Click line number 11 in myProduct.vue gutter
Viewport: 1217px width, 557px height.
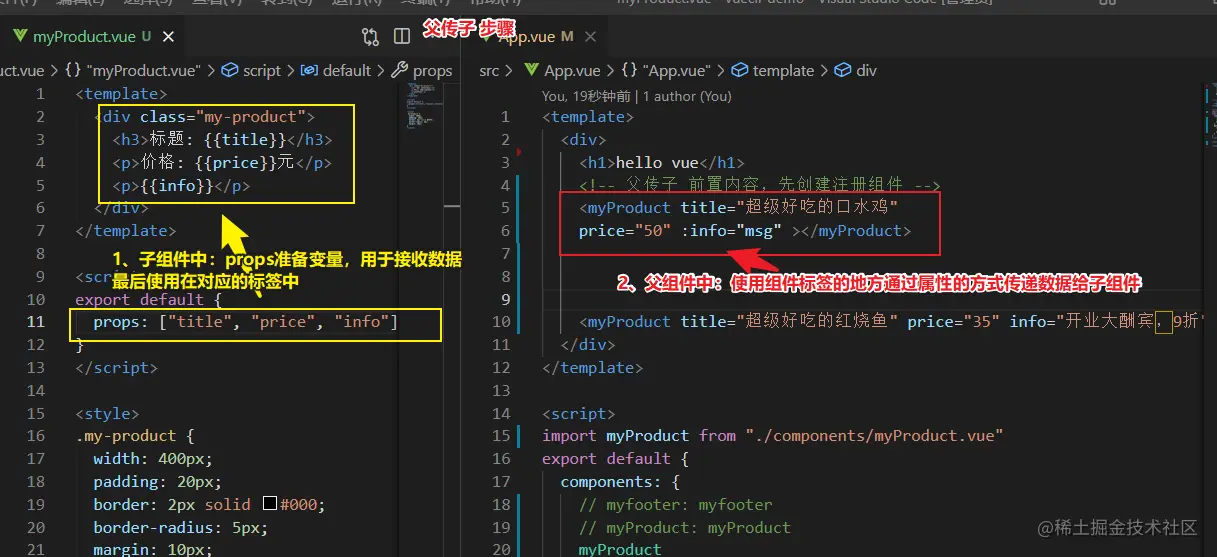[37, 322]
